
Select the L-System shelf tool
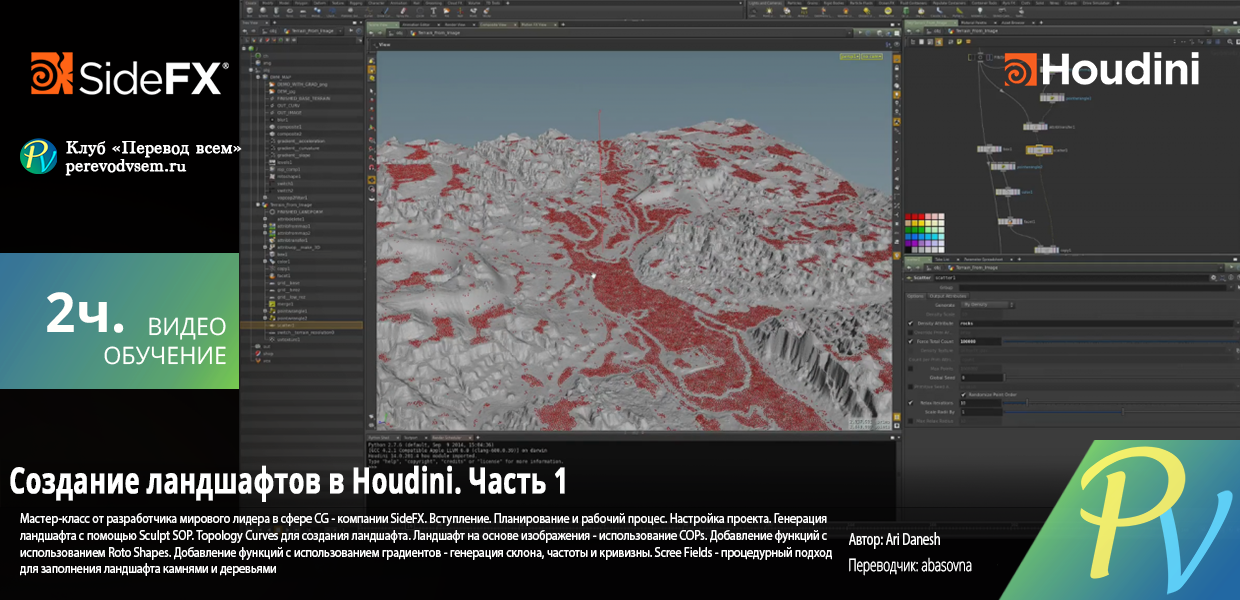point(331,11)
